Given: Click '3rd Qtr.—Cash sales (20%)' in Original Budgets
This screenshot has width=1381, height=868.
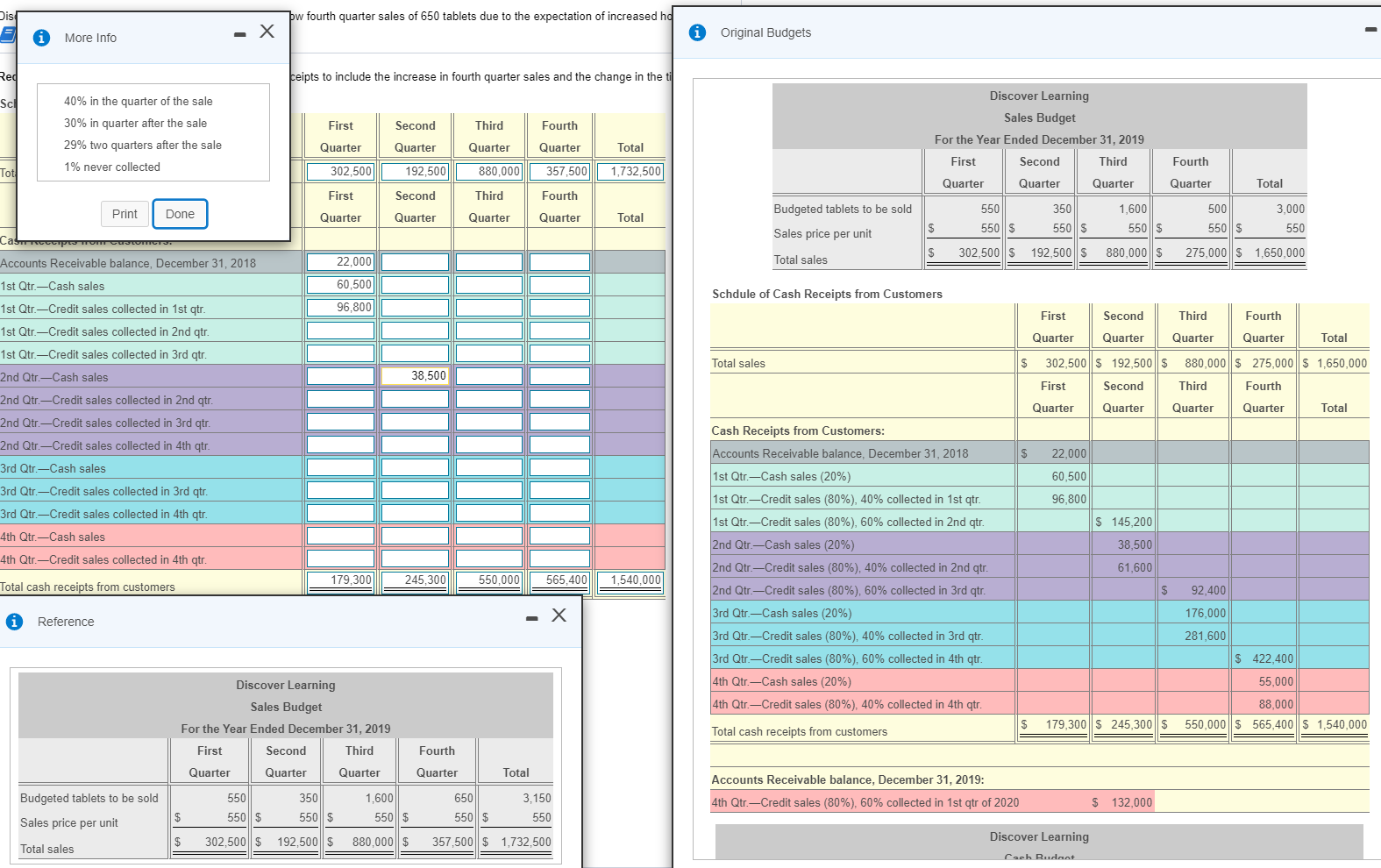Looking at the screenshot, I should click(x=781, y=613).
